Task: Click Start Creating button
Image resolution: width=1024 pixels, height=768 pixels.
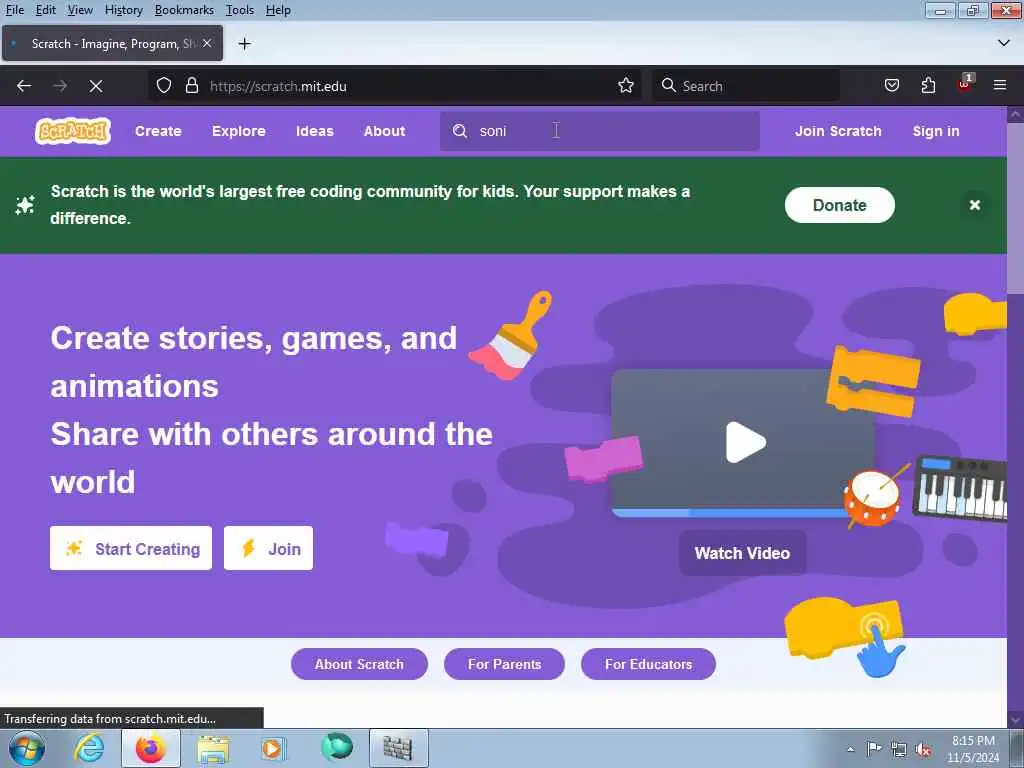Action: pyautogui.click(x=131, y=548)
